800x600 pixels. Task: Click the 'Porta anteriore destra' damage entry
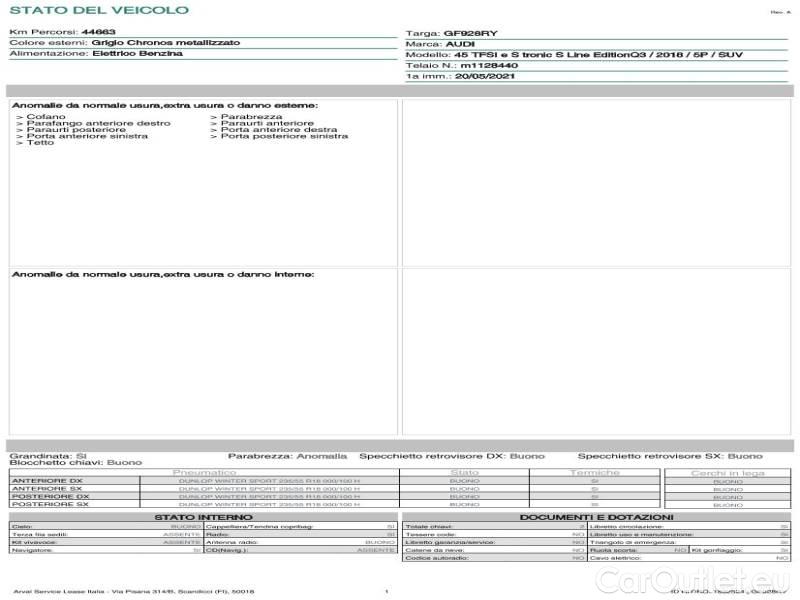pos(279,130)
